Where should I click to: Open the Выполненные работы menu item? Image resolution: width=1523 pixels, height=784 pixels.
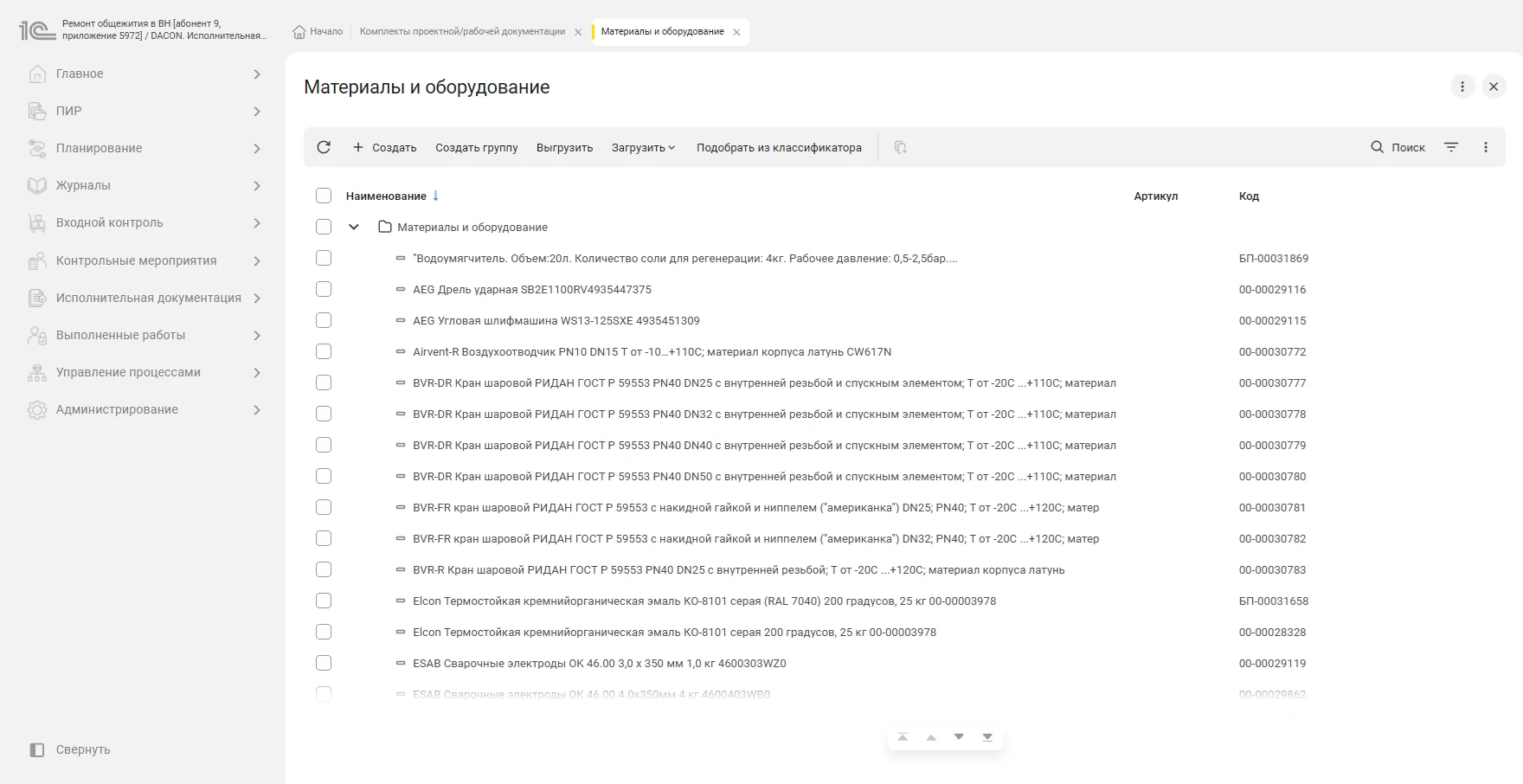pyautogui.click(x=120, y=335)
